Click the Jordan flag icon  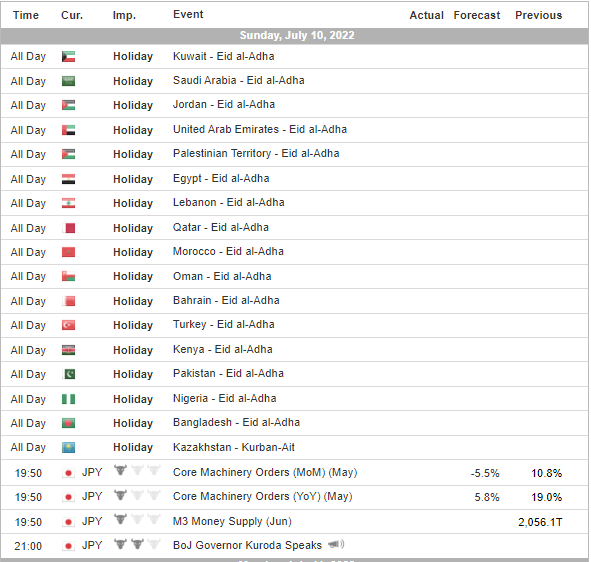(x=69, y=105)
